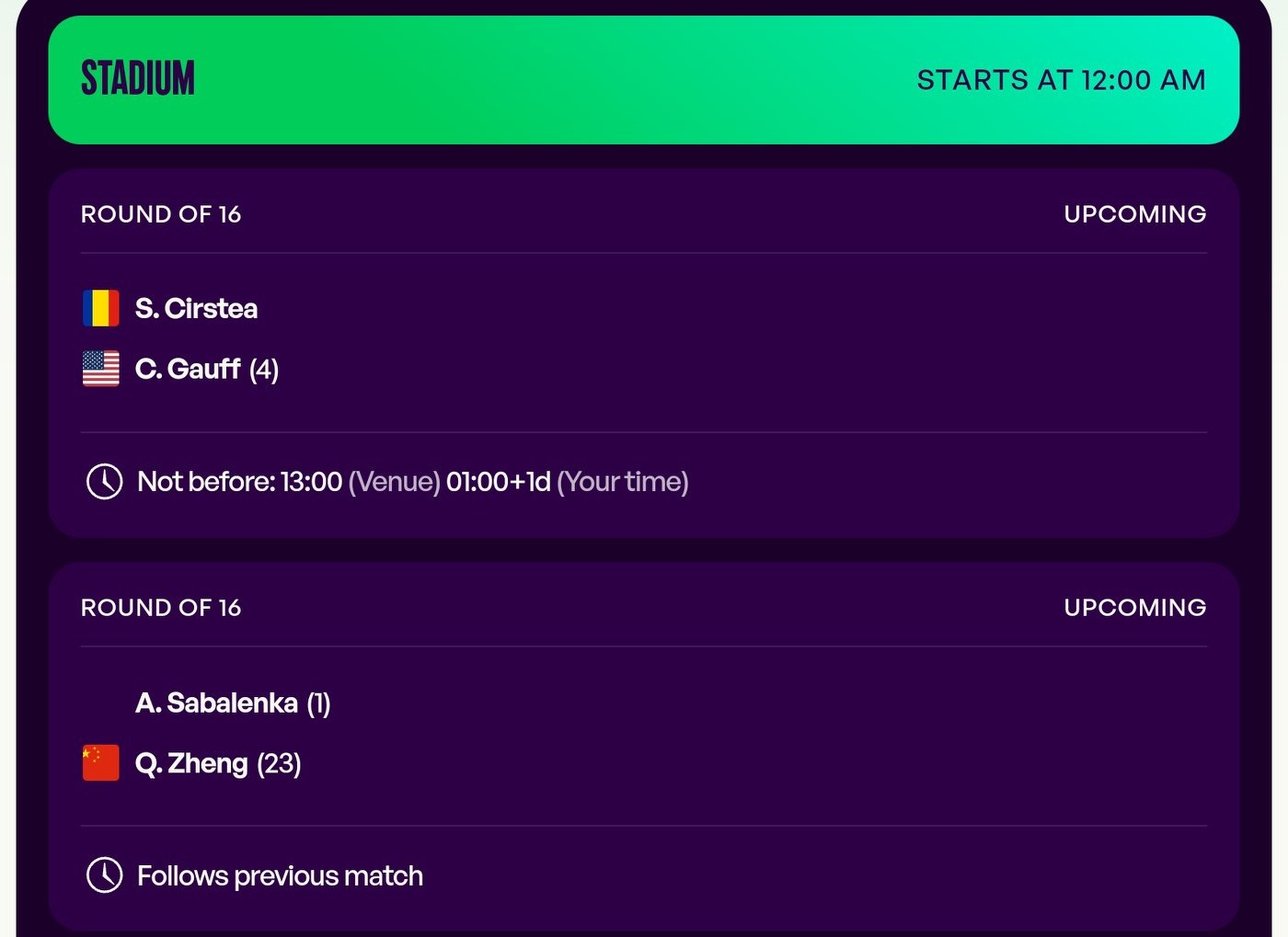Click Round of 16 label in Cirstea match
The height and width of the screenshot is (937, 1288).
click(x=161, y=214)
